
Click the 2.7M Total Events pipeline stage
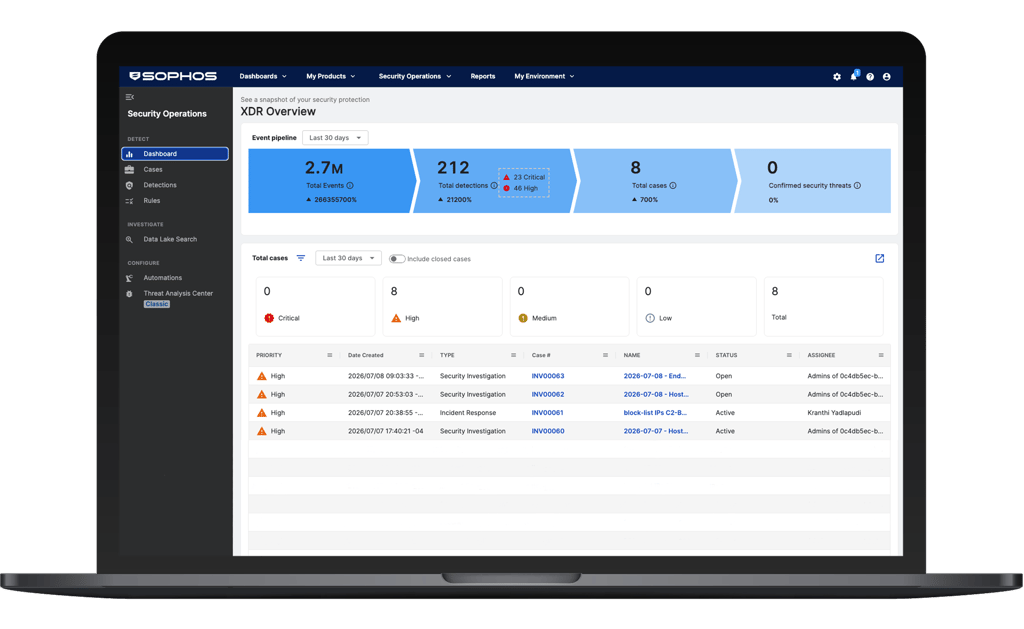[330, 181]
